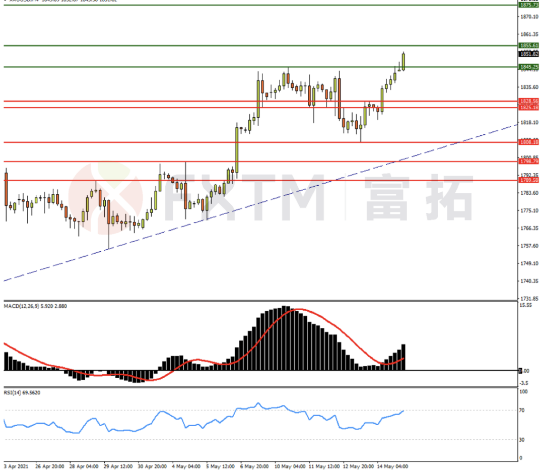Click the green 1875.73 price label

(529, 5)
